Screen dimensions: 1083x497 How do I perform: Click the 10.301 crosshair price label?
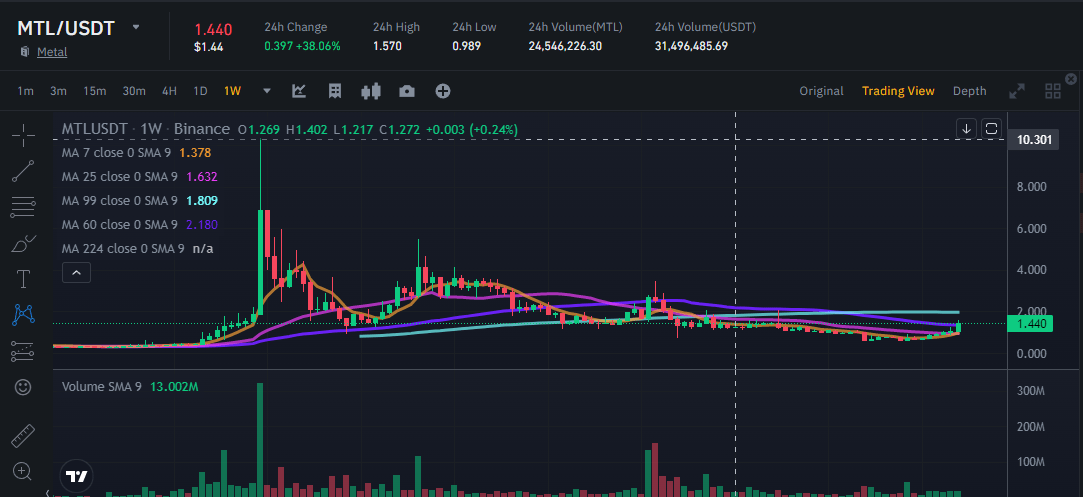[1034, 140]
